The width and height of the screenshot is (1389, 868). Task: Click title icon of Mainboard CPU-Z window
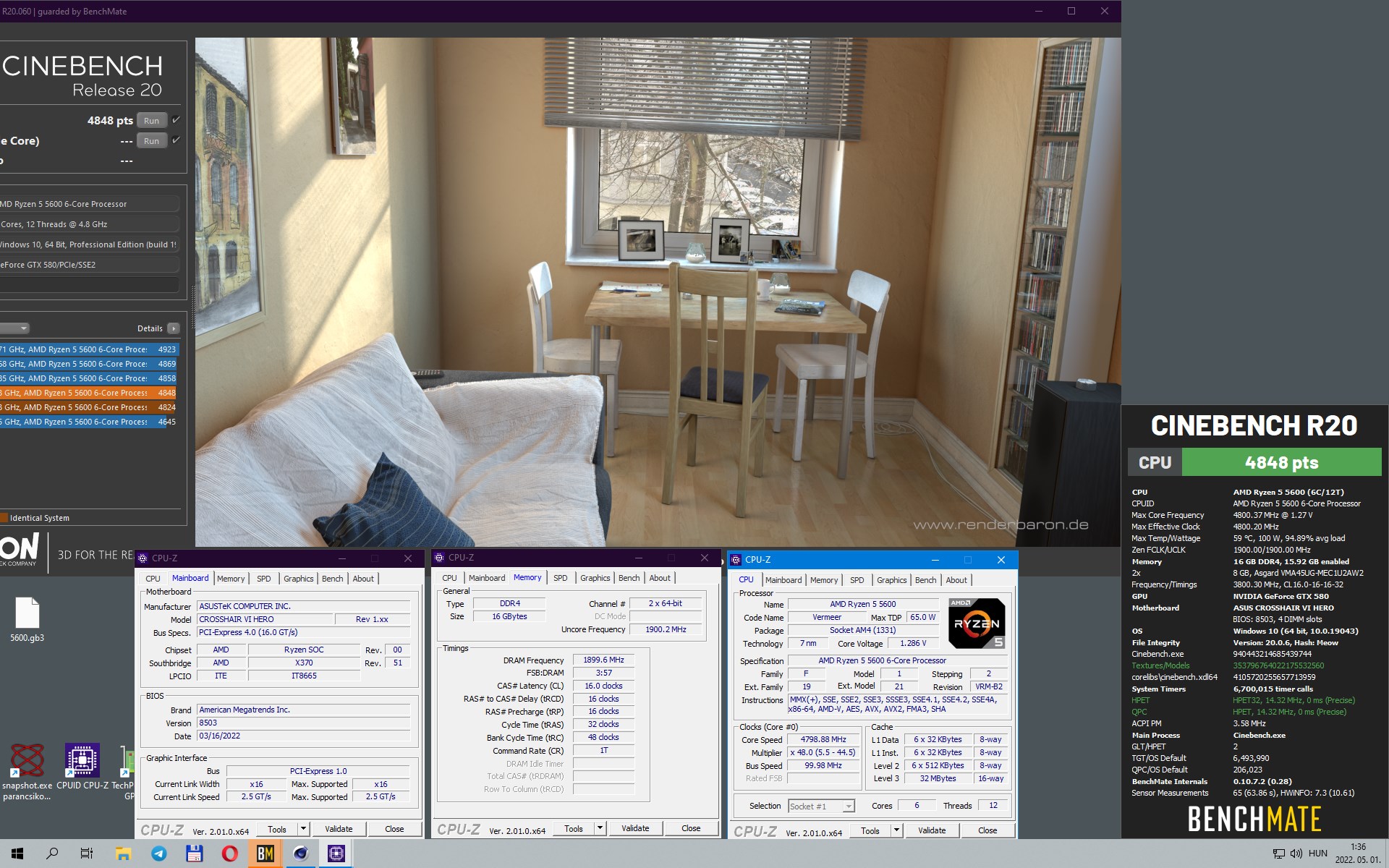coord(143,558)
